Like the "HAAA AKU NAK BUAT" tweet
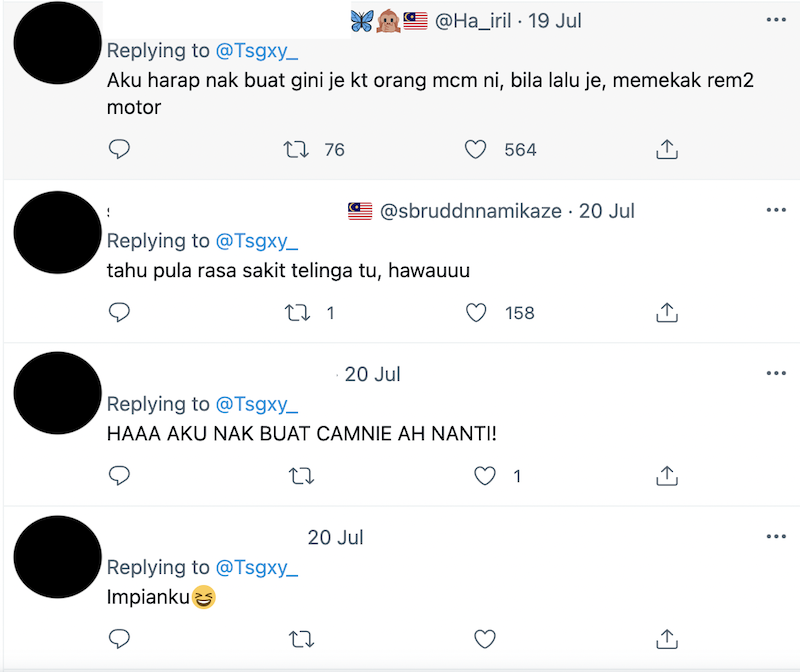 point(485,476)
